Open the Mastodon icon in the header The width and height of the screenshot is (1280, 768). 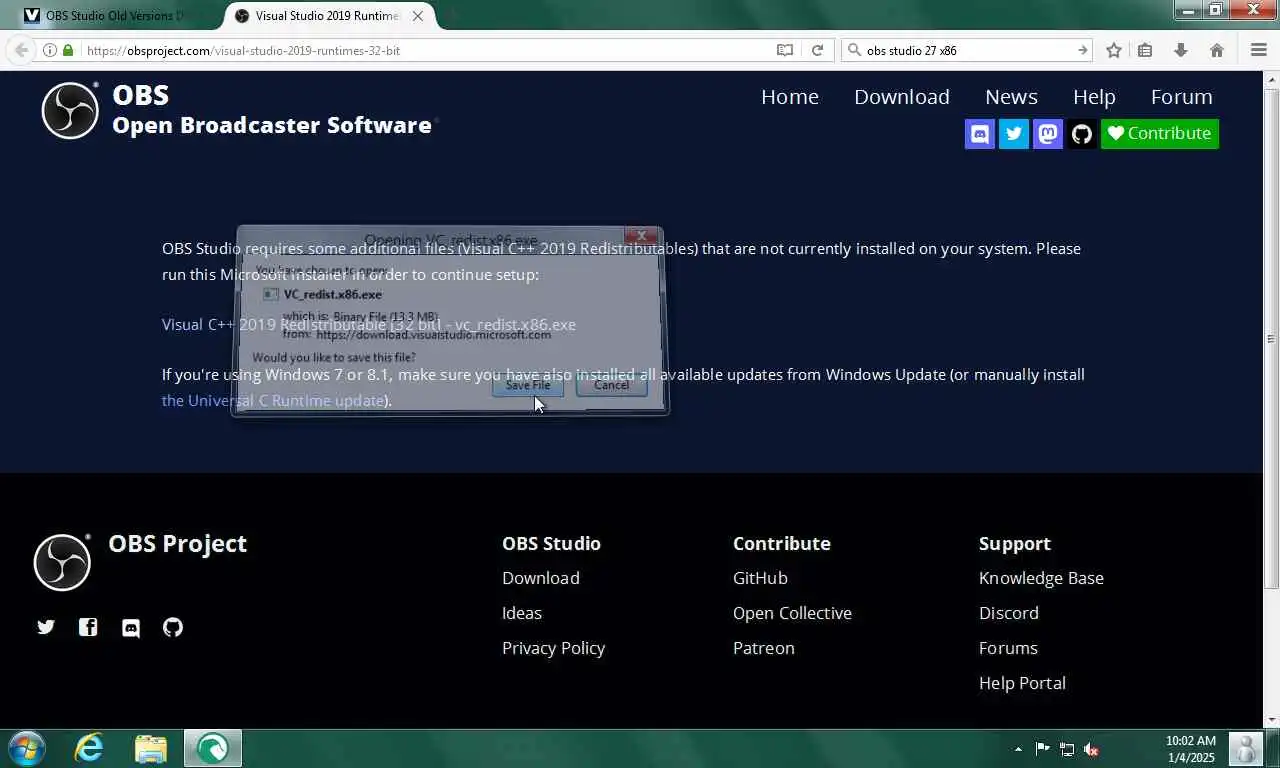click(x=1048, y=133)
